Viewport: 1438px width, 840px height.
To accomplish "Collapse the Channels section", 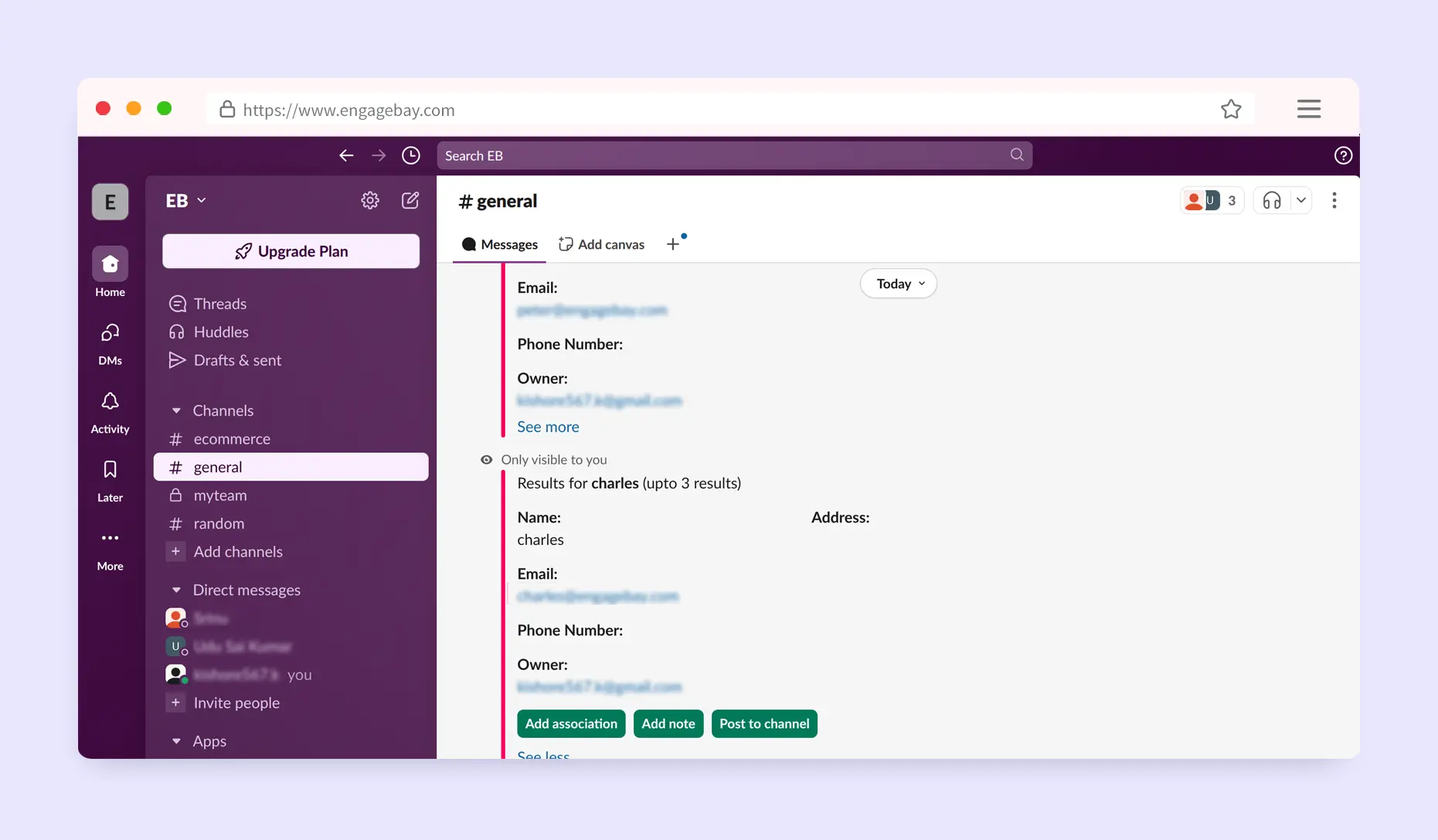I will click(176, 410).
